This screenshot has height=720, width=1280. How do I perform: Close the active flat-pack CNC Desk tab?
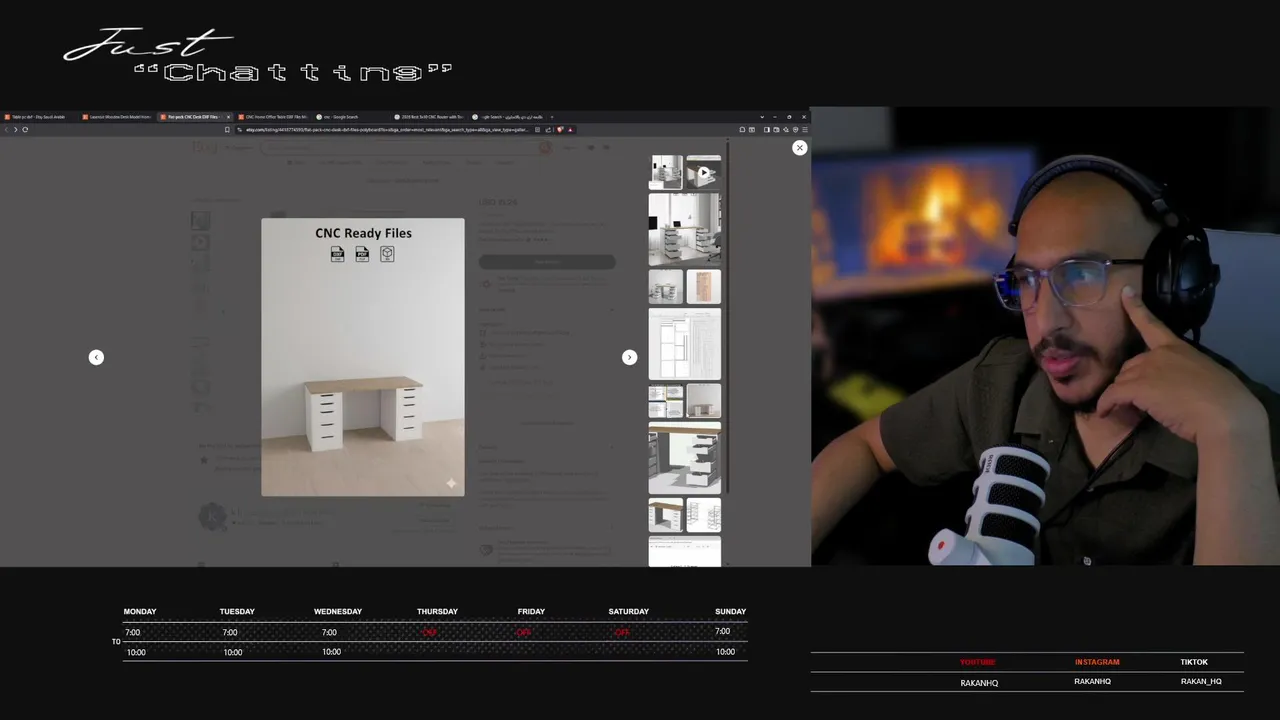228,117
